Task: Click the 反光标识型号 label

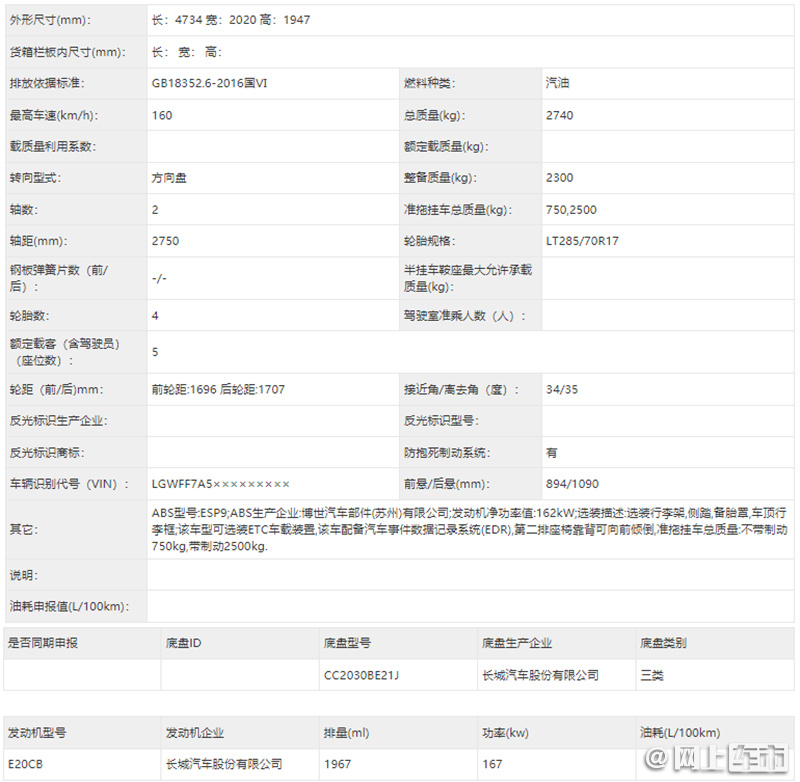Action: [x=441, y=421]
